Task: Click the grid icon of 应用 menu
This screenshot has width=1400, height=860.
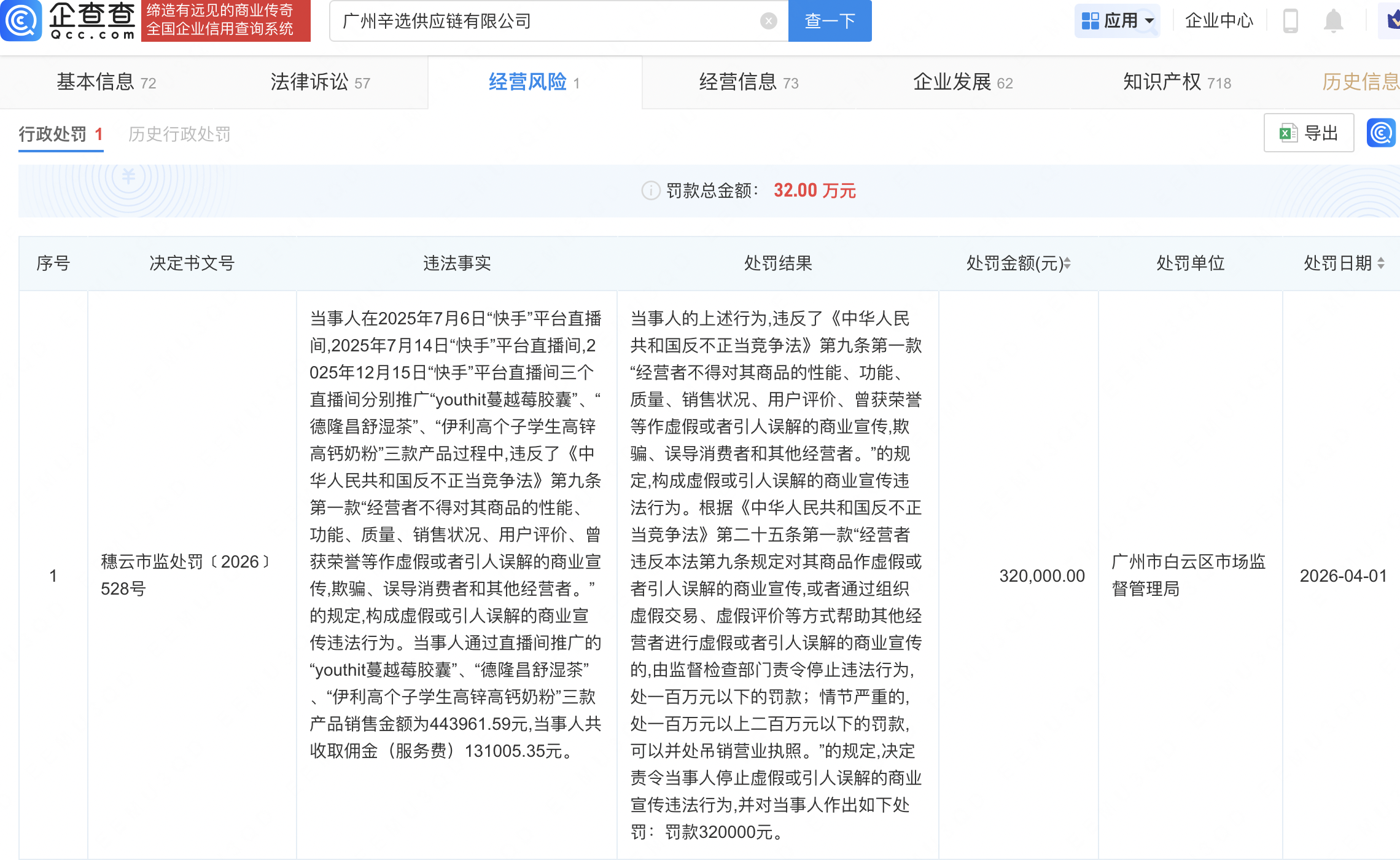Action: click(1090, 21)
